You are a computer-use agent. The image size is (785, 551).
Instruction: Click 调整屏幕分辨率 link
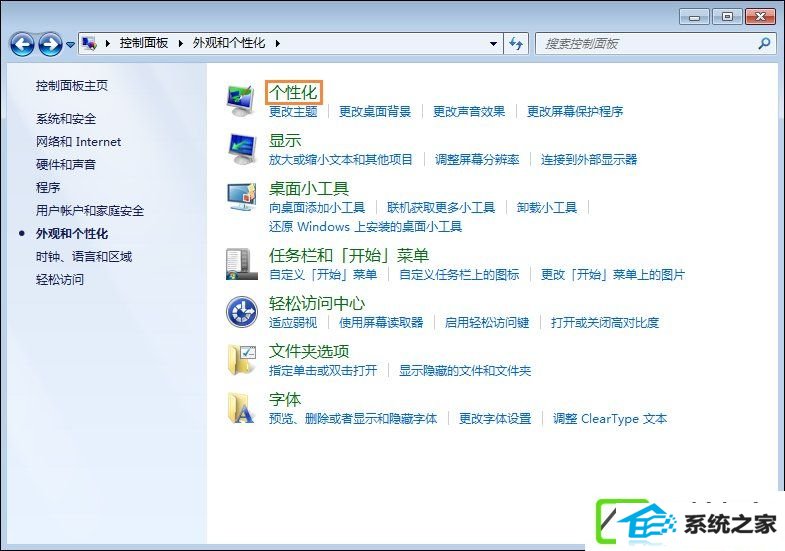[477, 160]
